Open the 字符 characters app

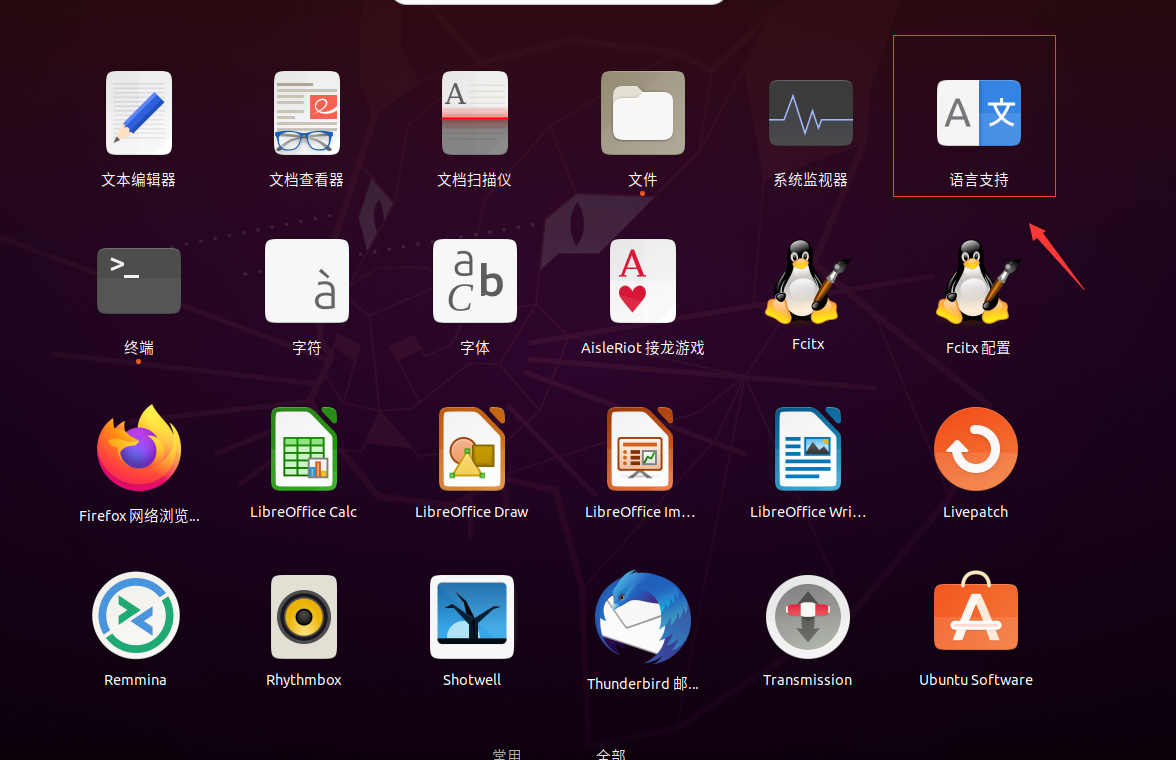pos(307,281)
